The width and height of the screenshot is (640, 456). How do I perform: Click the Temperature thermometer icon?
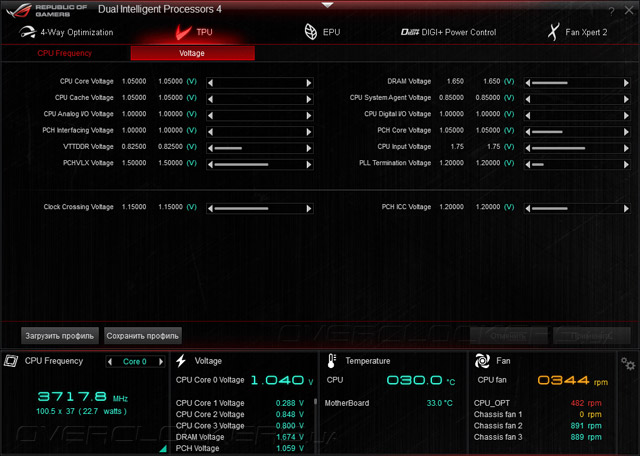point(331,361)
